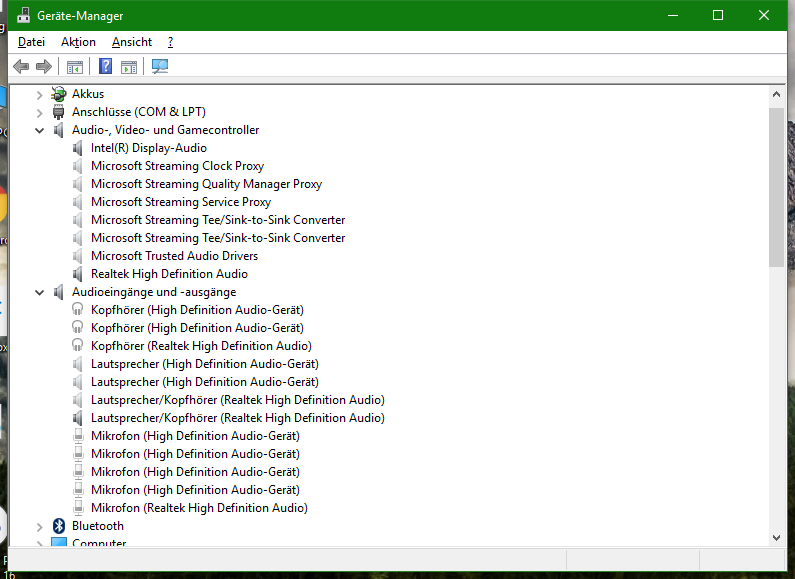Image resolution: width=795 pixels, height=579 pixels.
Task: Click Geräte-Manager title bar app icon
Action: (23, 15)
